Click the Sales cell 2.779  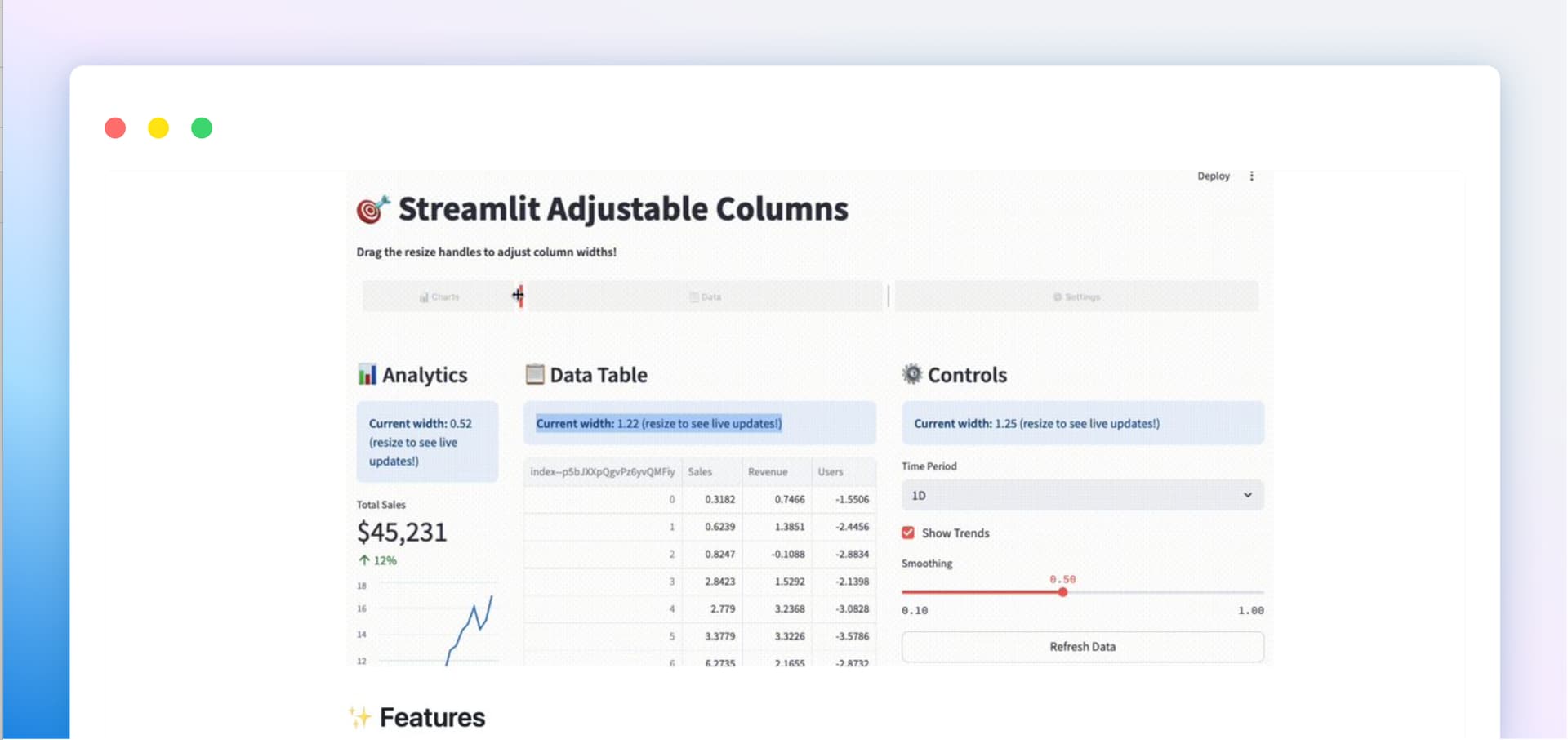tap(711, 609)
